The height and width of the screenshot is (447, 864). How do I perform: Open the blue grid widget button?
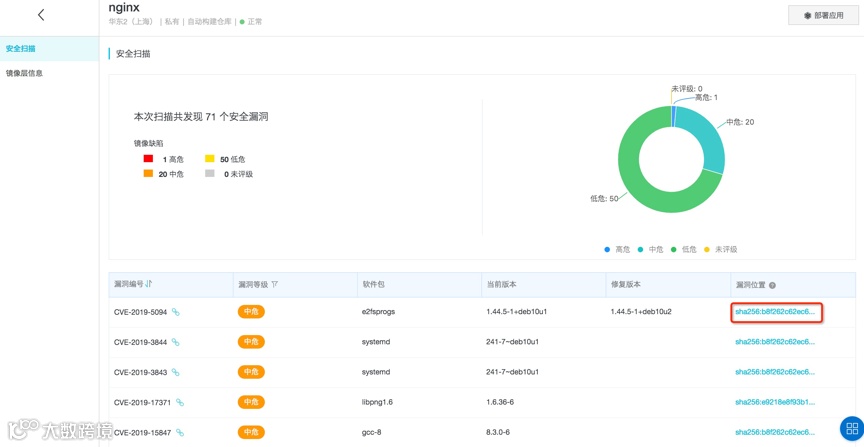(x=852, y=428)
